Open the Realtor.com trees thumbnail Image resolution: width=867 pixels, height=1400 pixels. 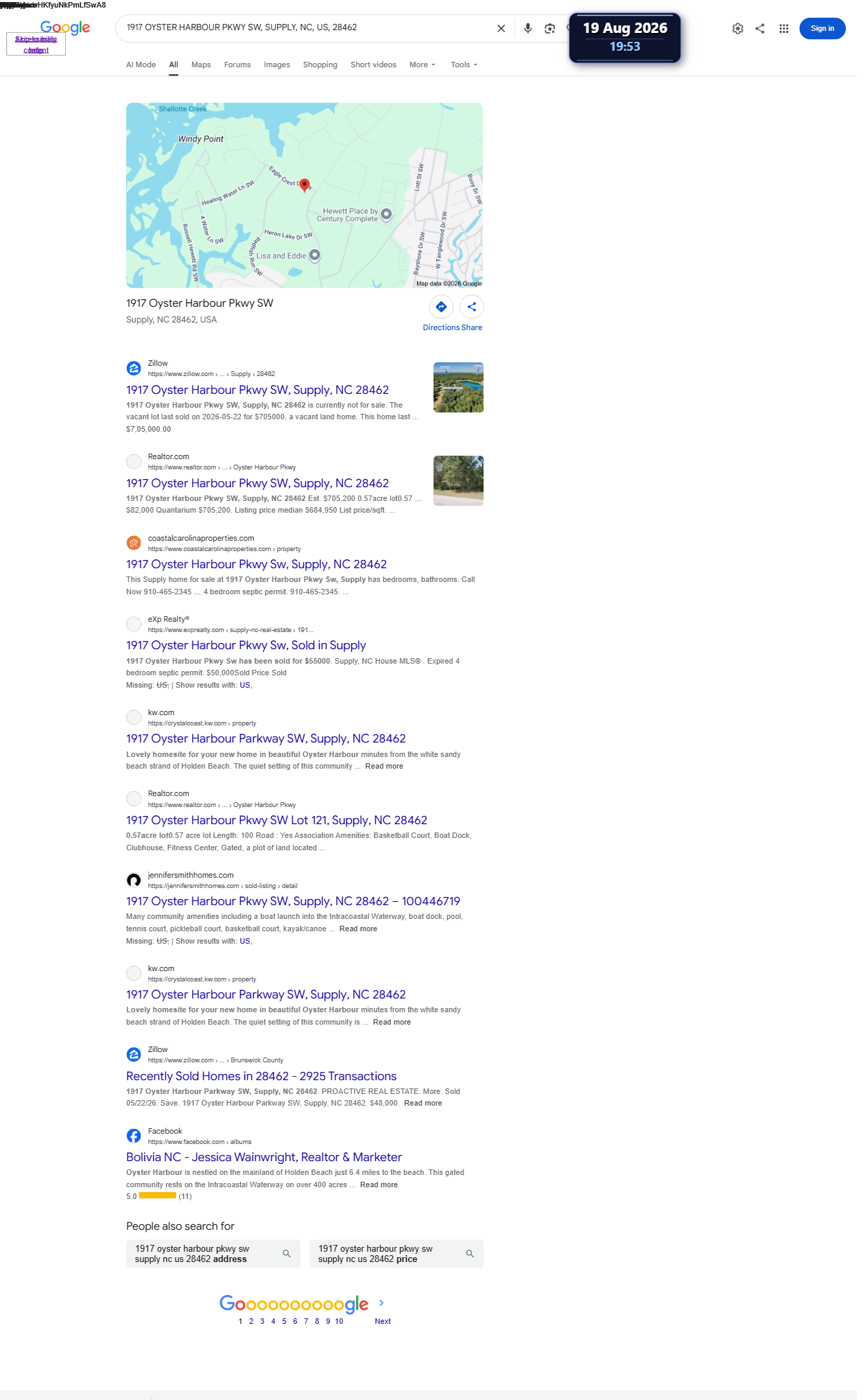(x=458, y=480)
